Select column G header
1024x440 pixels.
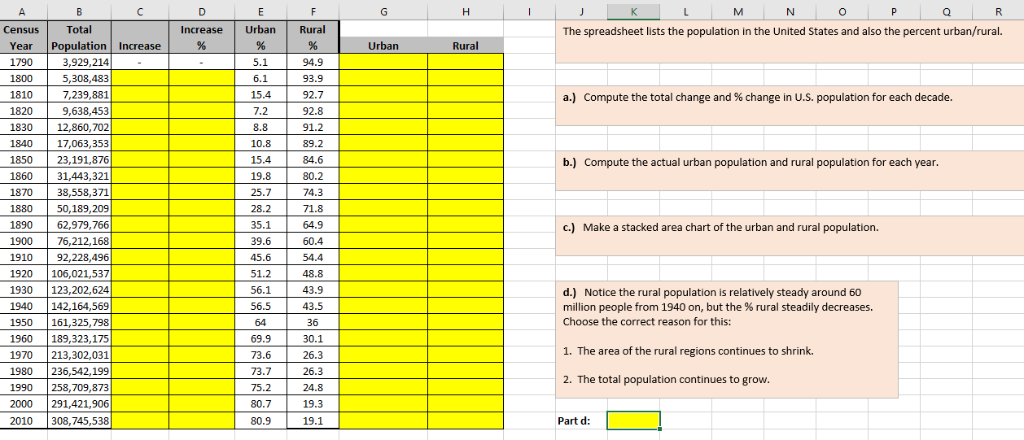coord(383,10)
